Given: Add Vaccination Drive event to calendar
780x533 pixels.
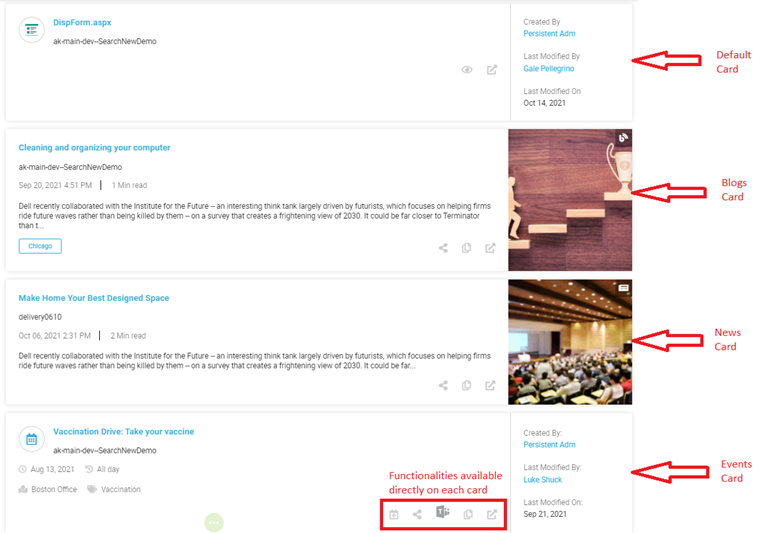Looking at the screenshot, I should pos(394,514).
